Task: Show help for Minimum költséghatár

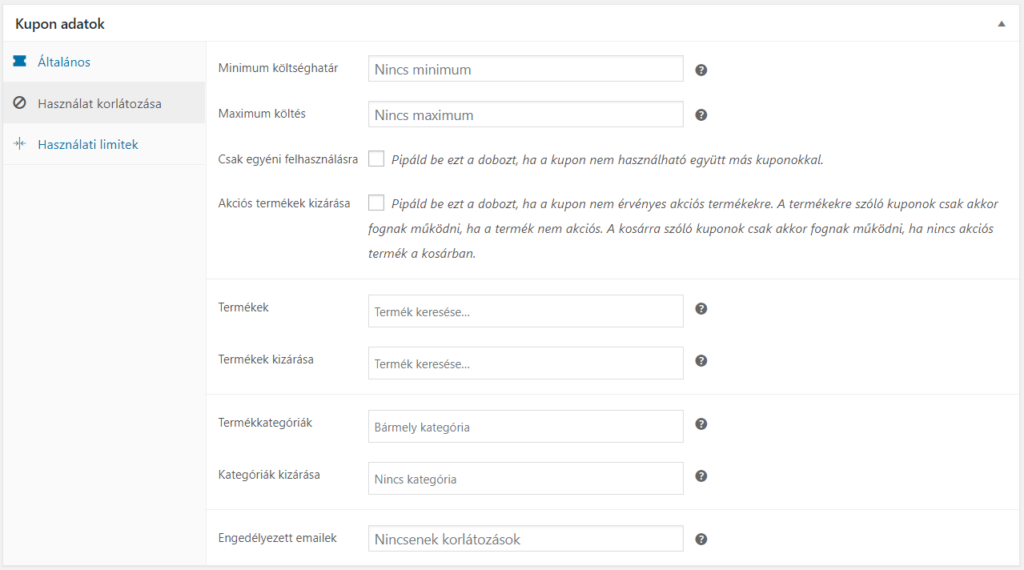Action: point(701,70)
